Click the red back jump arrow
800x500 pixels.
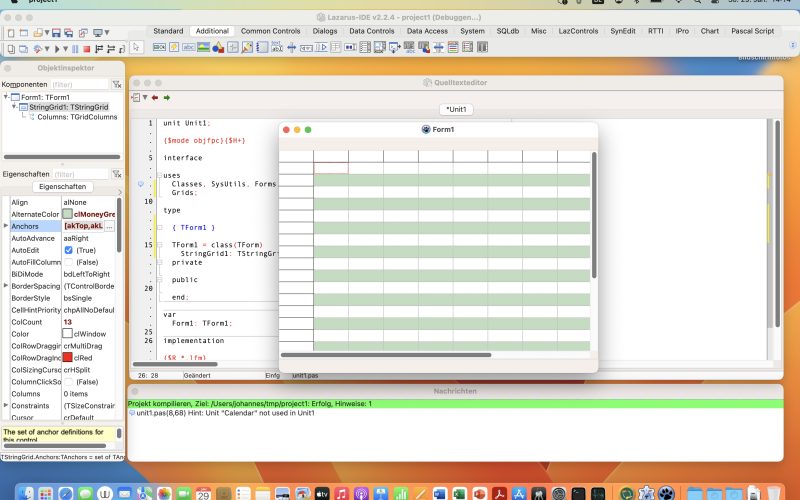point(155,97)
